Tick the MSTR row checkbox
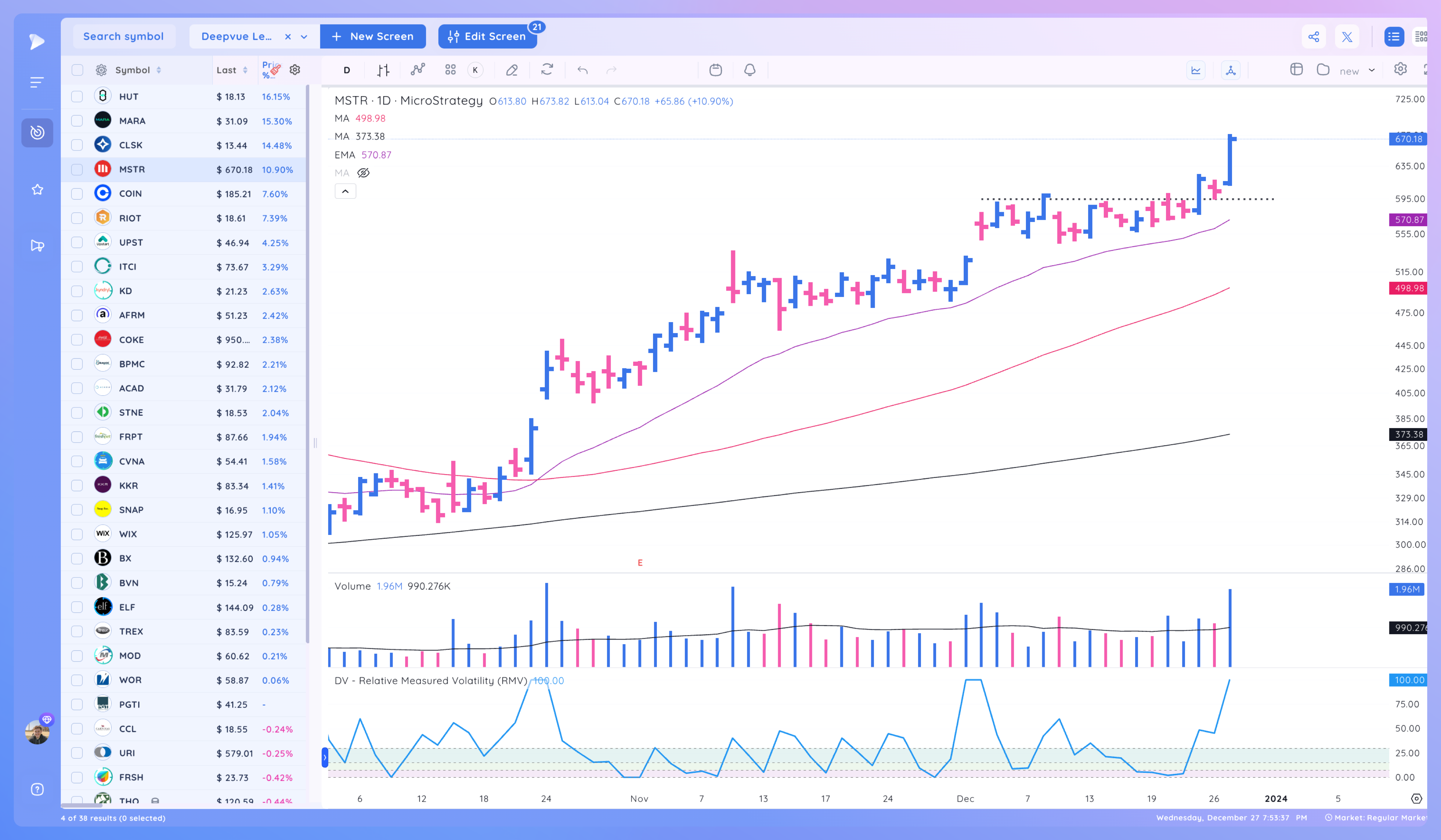The height and width of the screenshot is (840, 1441). [77, 169]
